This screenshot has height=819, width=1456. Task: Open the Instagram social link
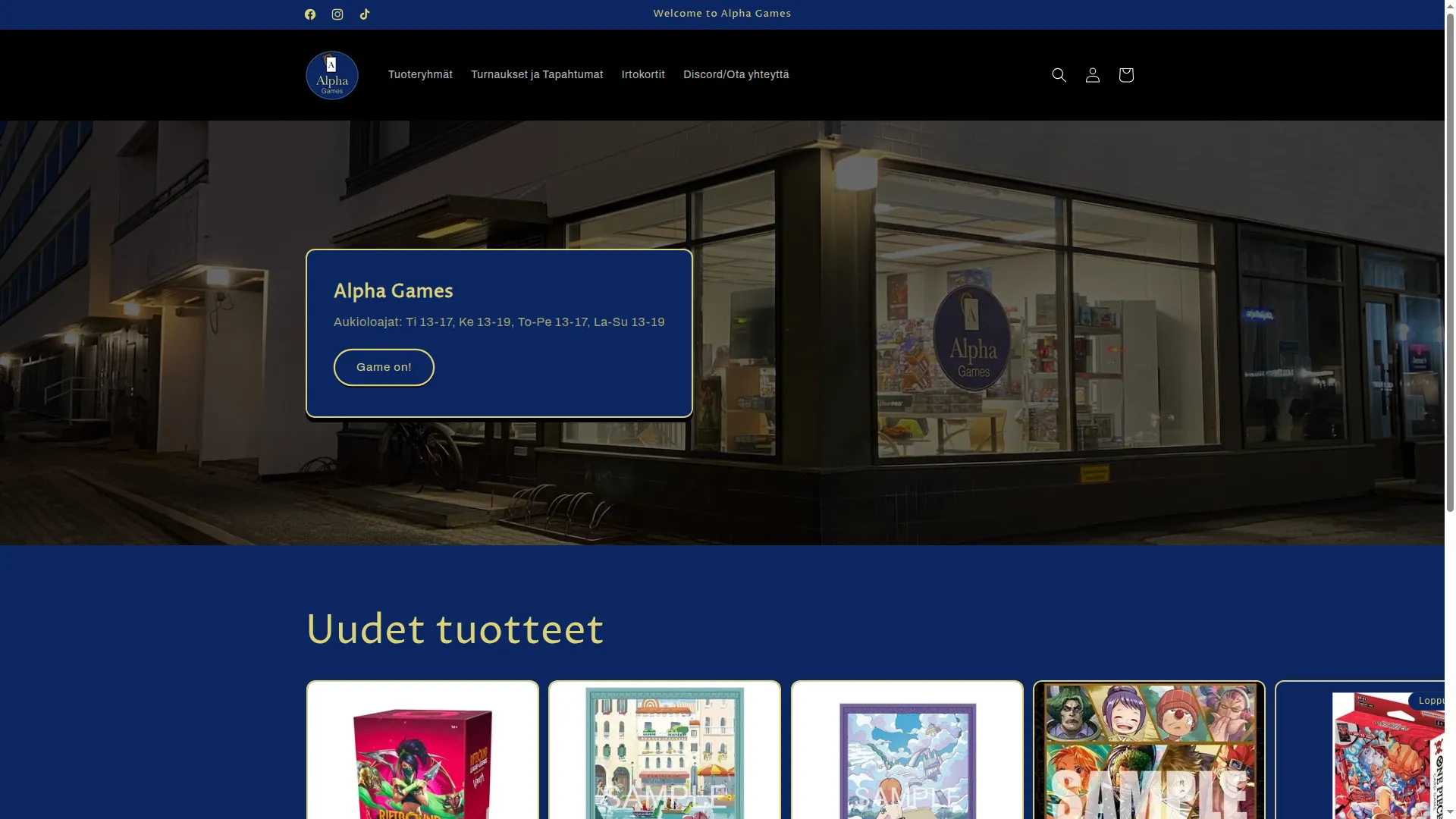tap(337, 14)
